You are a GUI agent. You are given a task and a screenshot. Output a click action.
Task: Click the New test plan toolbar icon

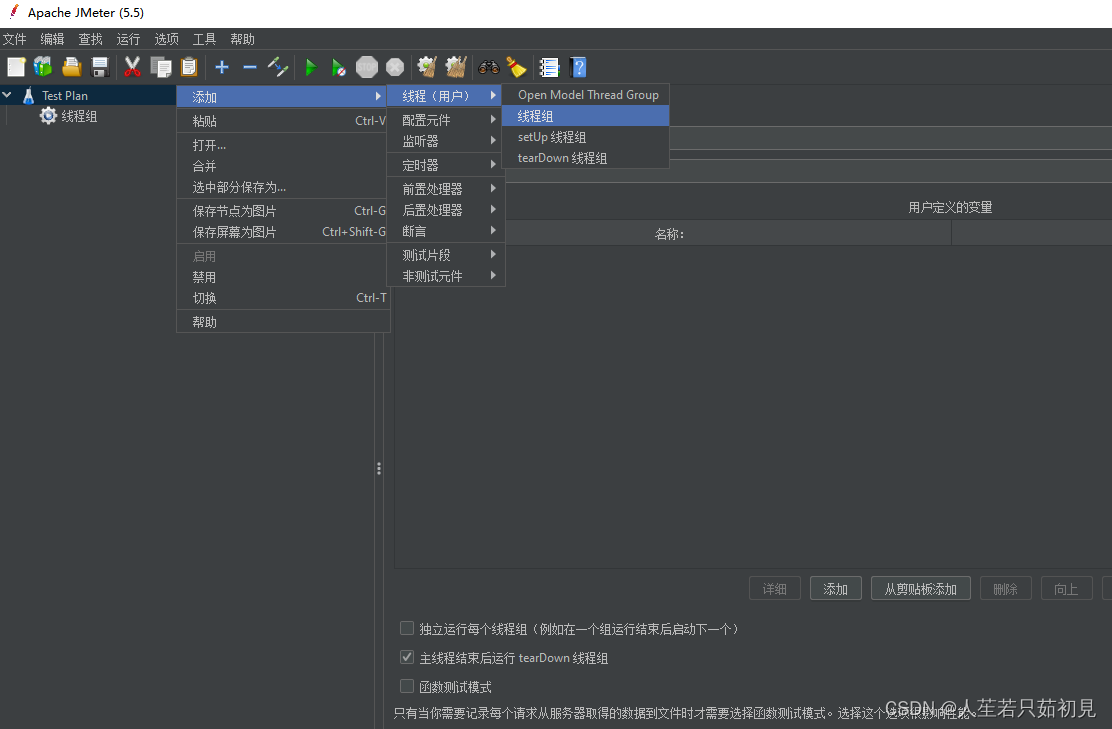pyautogui.click(x=16, y=67)
